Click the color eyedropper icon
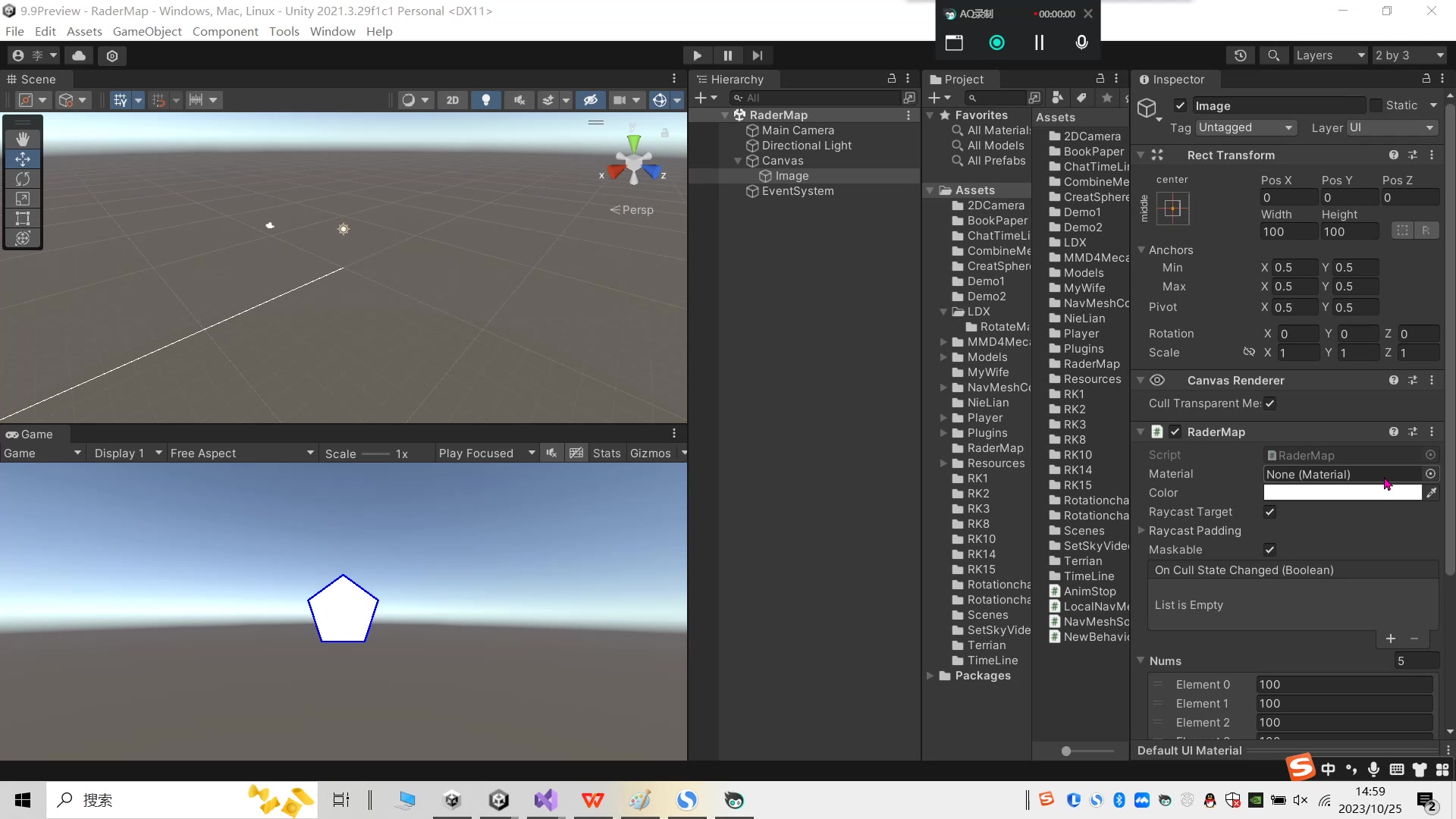Screen dimensions: 1456x819 1431,493
